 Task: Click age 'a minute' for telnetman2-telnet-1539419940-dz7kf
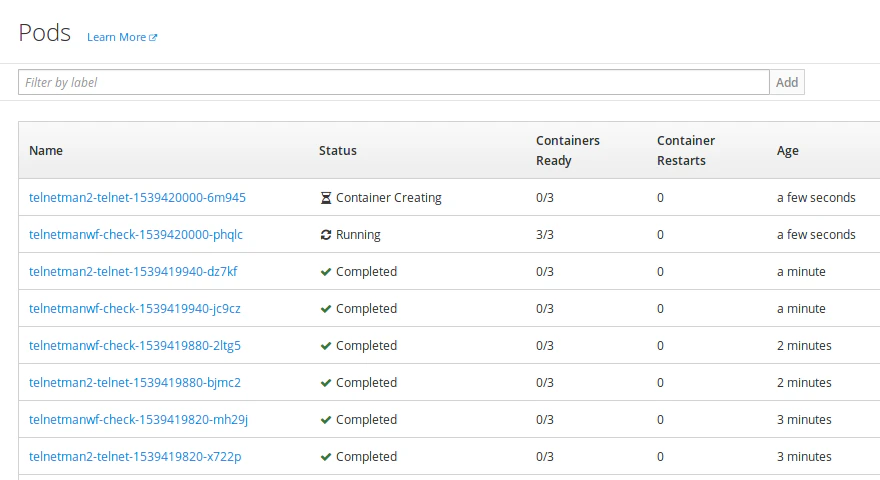(801, 272)
